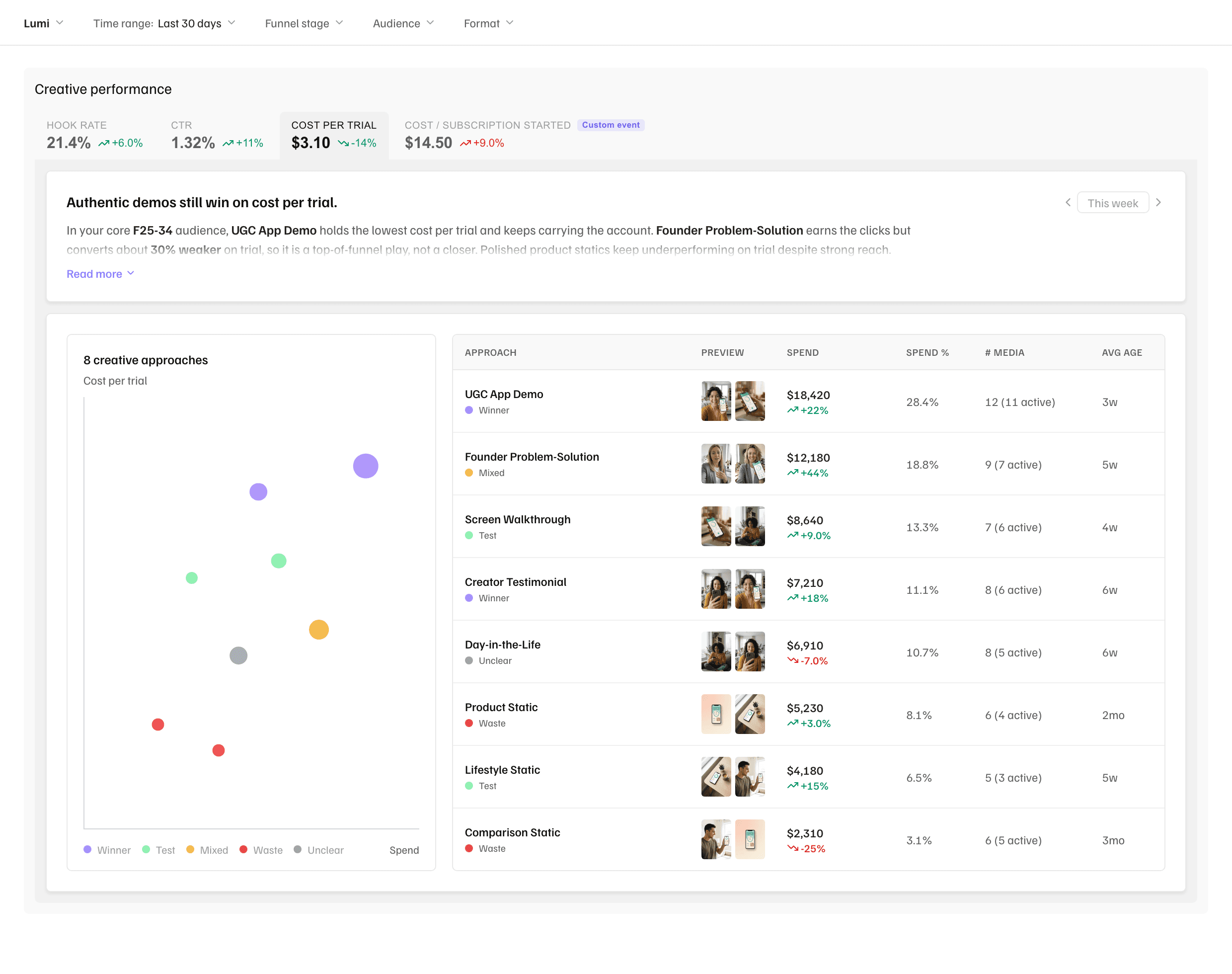Click the $6,910 Day-in-the-Life spend

(x=804, y=646)
